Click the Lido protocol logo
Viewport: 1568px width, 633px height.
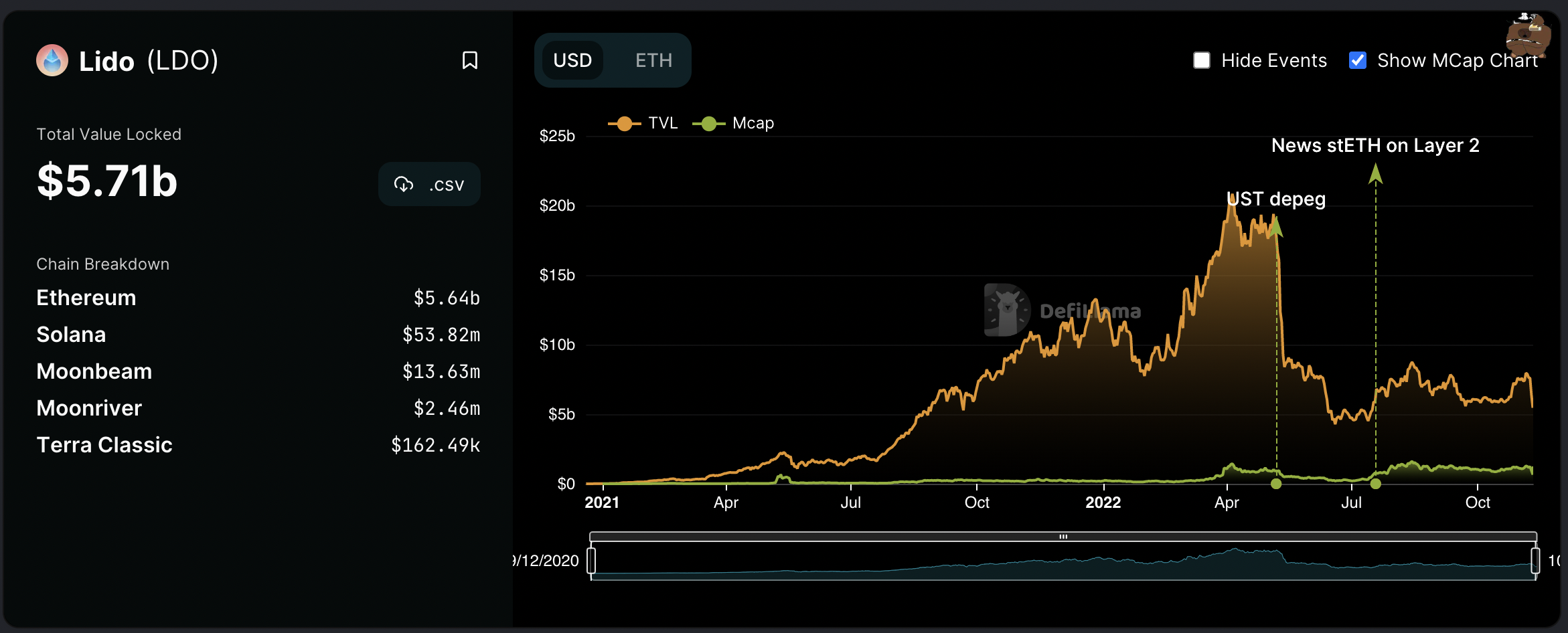click(52, 60)
